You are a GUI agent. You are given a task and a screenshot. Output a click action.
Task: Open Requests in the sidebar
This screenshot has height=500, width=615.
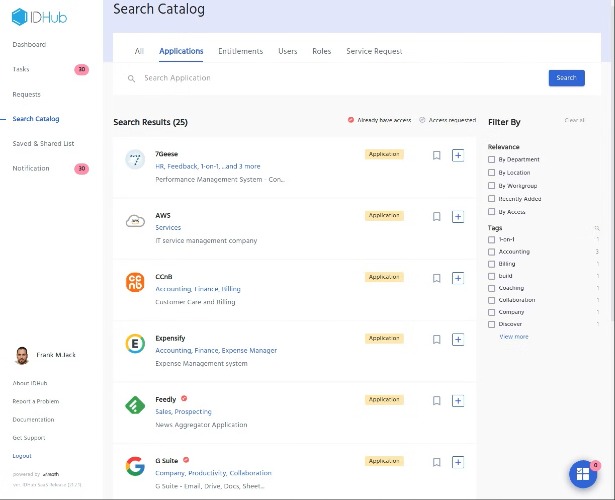26,95
